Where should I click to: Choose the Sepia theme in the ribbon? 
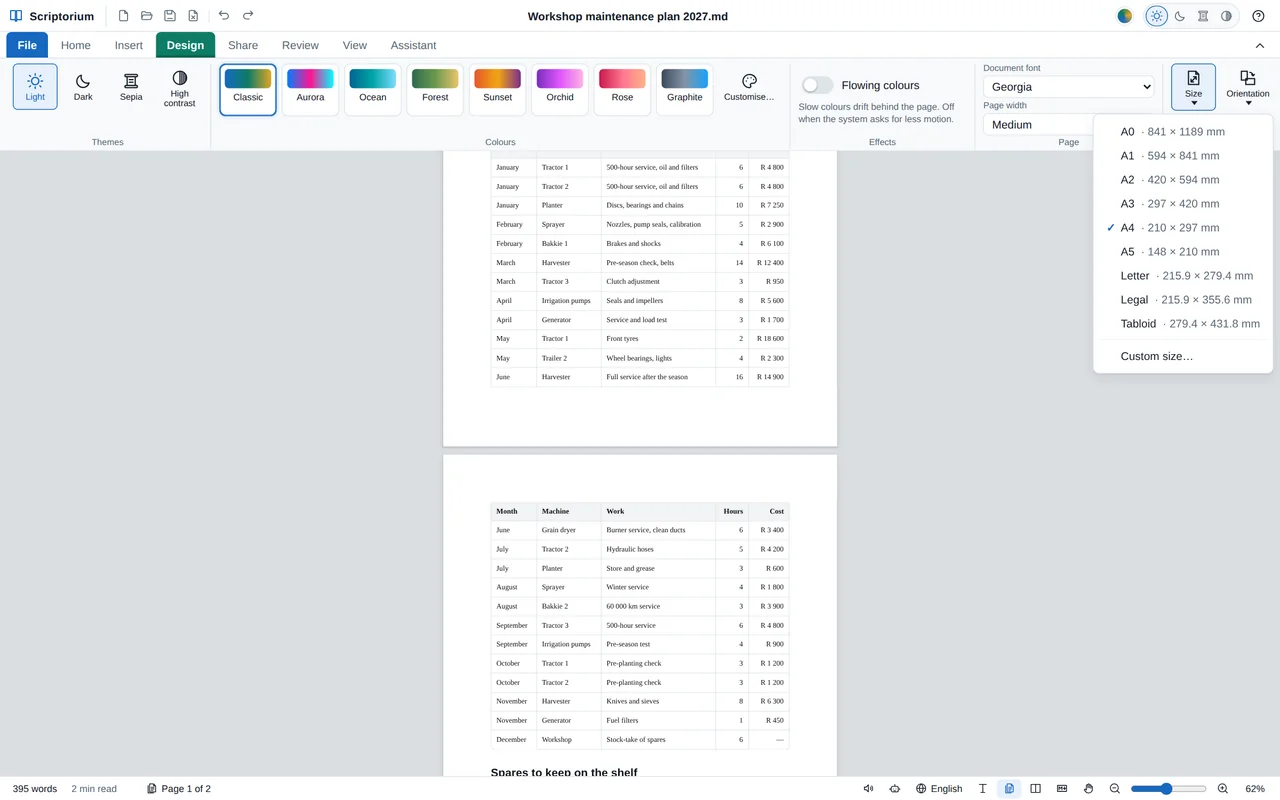[131, 87]
